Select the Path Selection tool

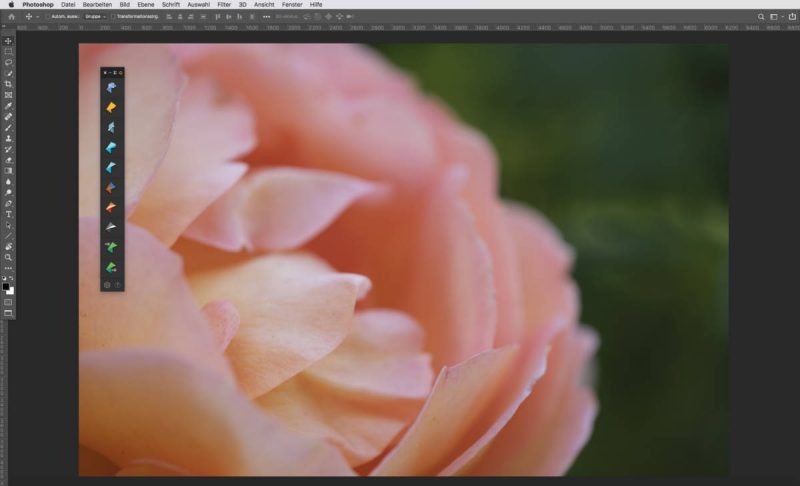tap(8, 225)
